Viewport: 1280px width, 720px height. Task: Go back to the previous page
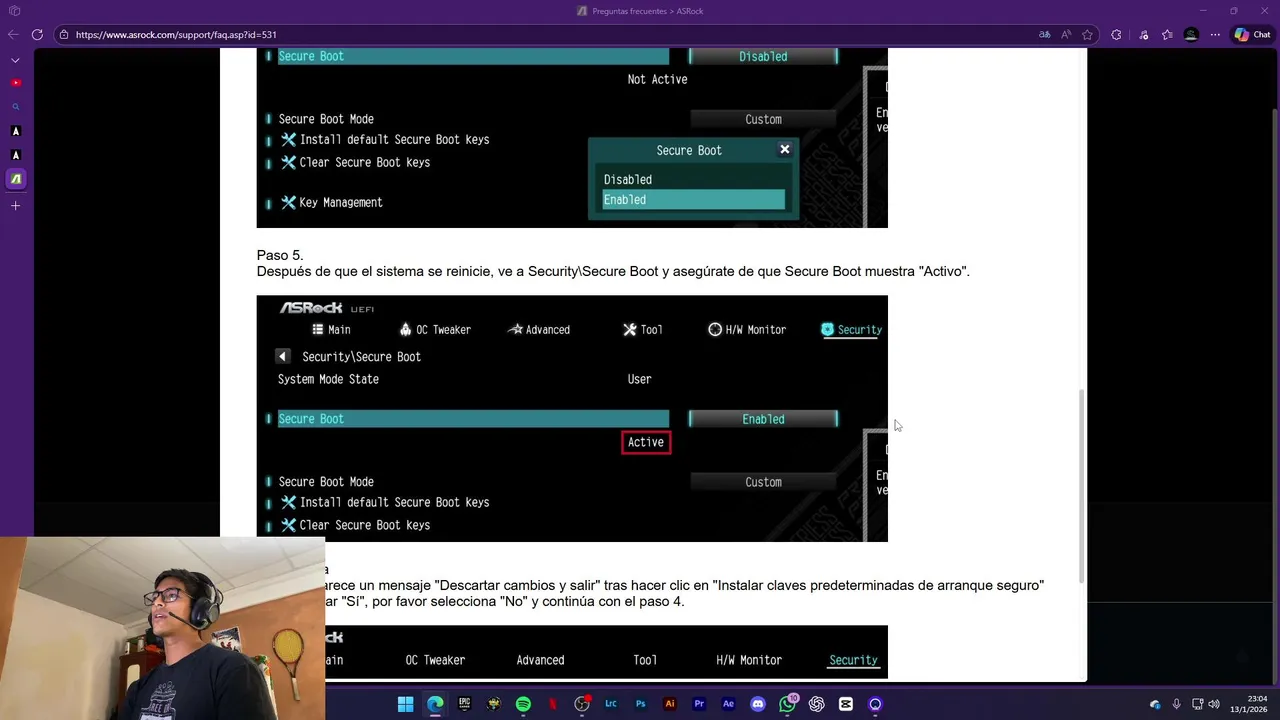coord(14,34)
